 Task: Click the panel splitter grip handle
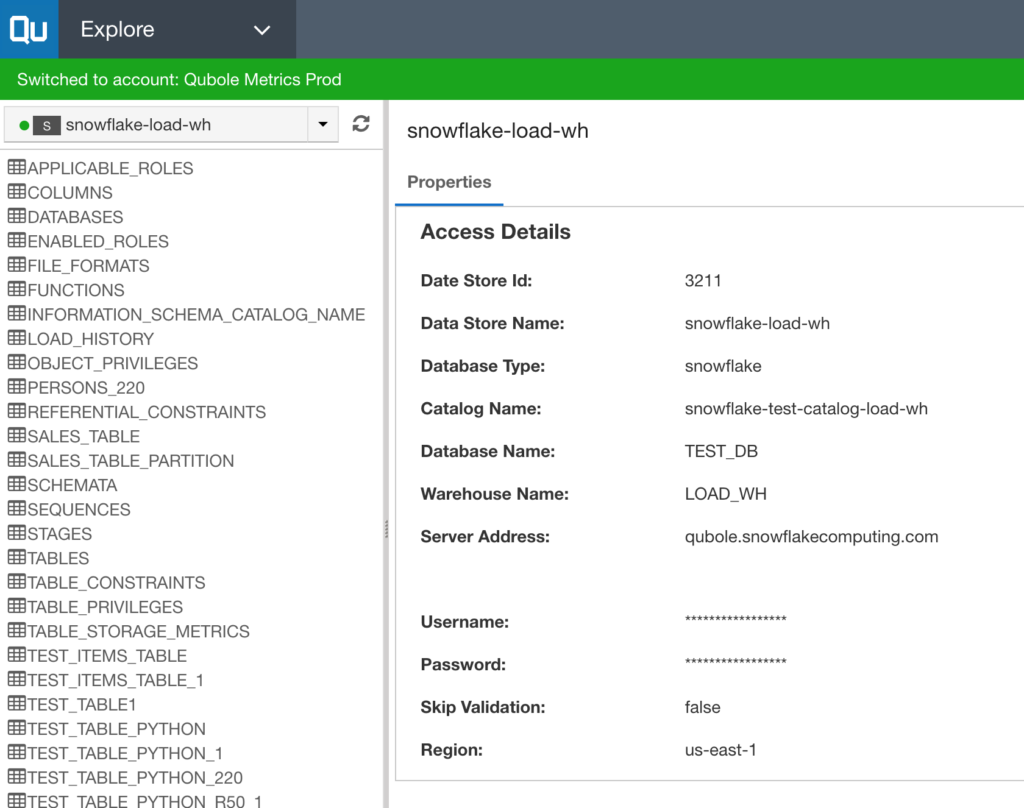(x=387, y=528)
